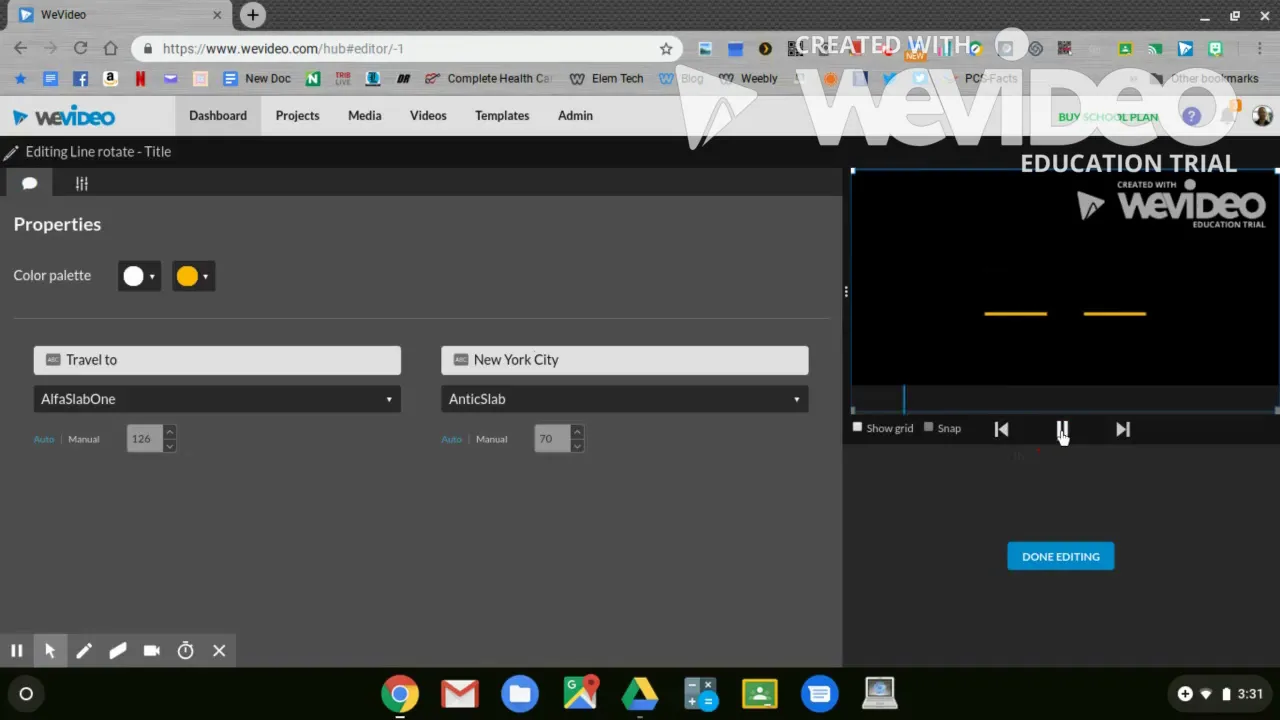Select Auto size for 'Travel to' text

tap(44, 439)
